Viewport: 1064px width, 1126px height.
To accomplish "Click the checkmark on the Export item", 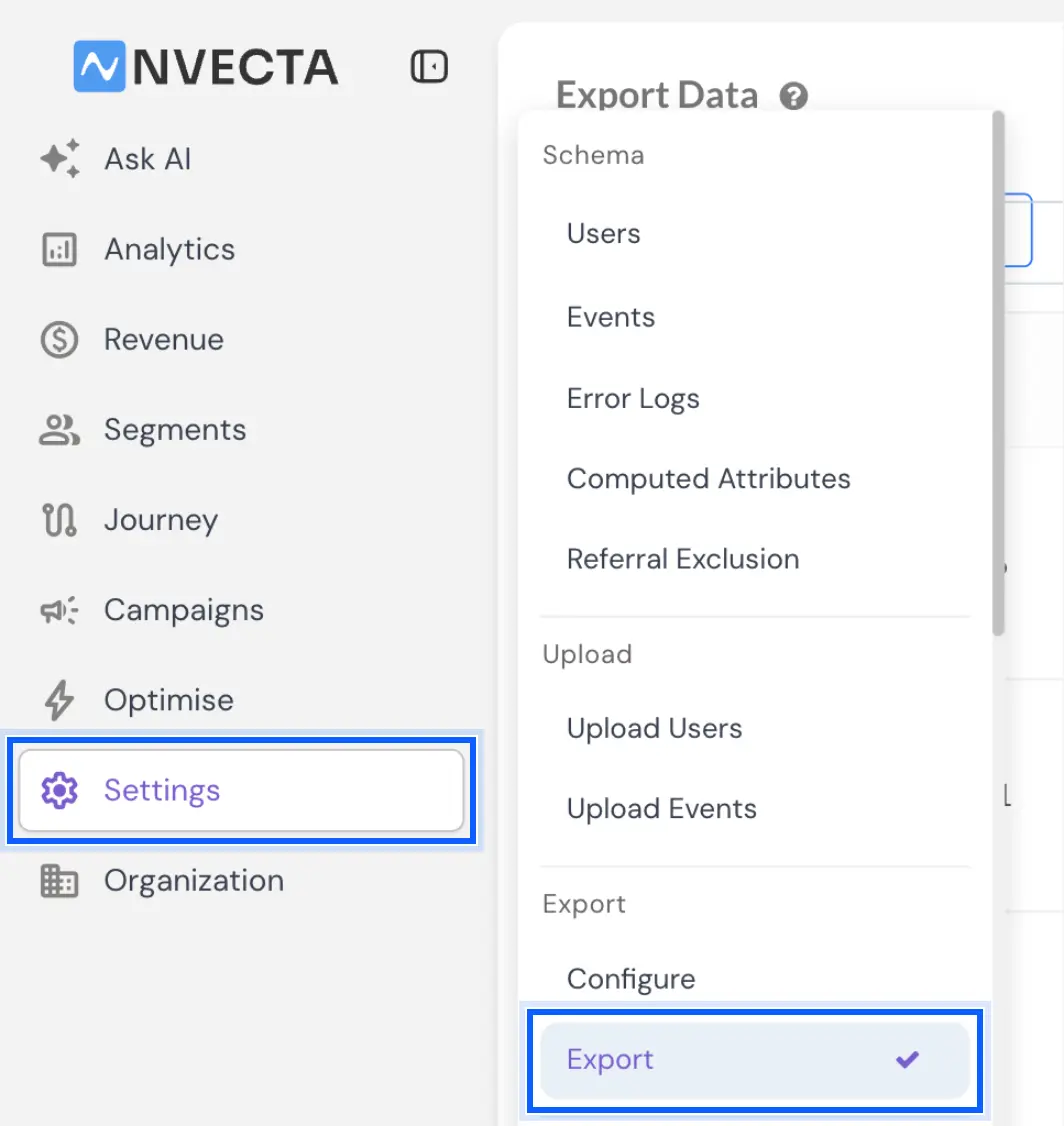I will (x=907, y=1059).
